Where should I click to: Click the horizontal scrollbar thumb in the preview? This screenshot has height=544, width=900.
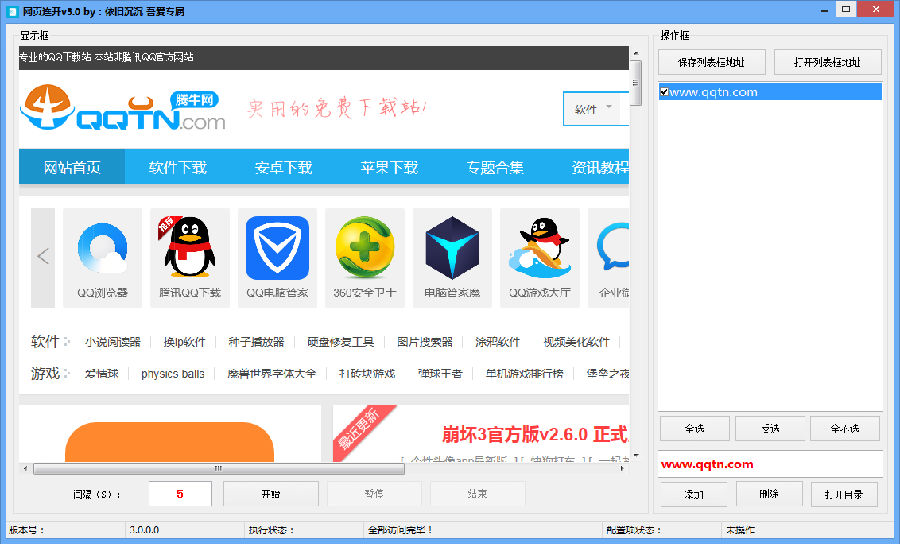coord(219,469)
